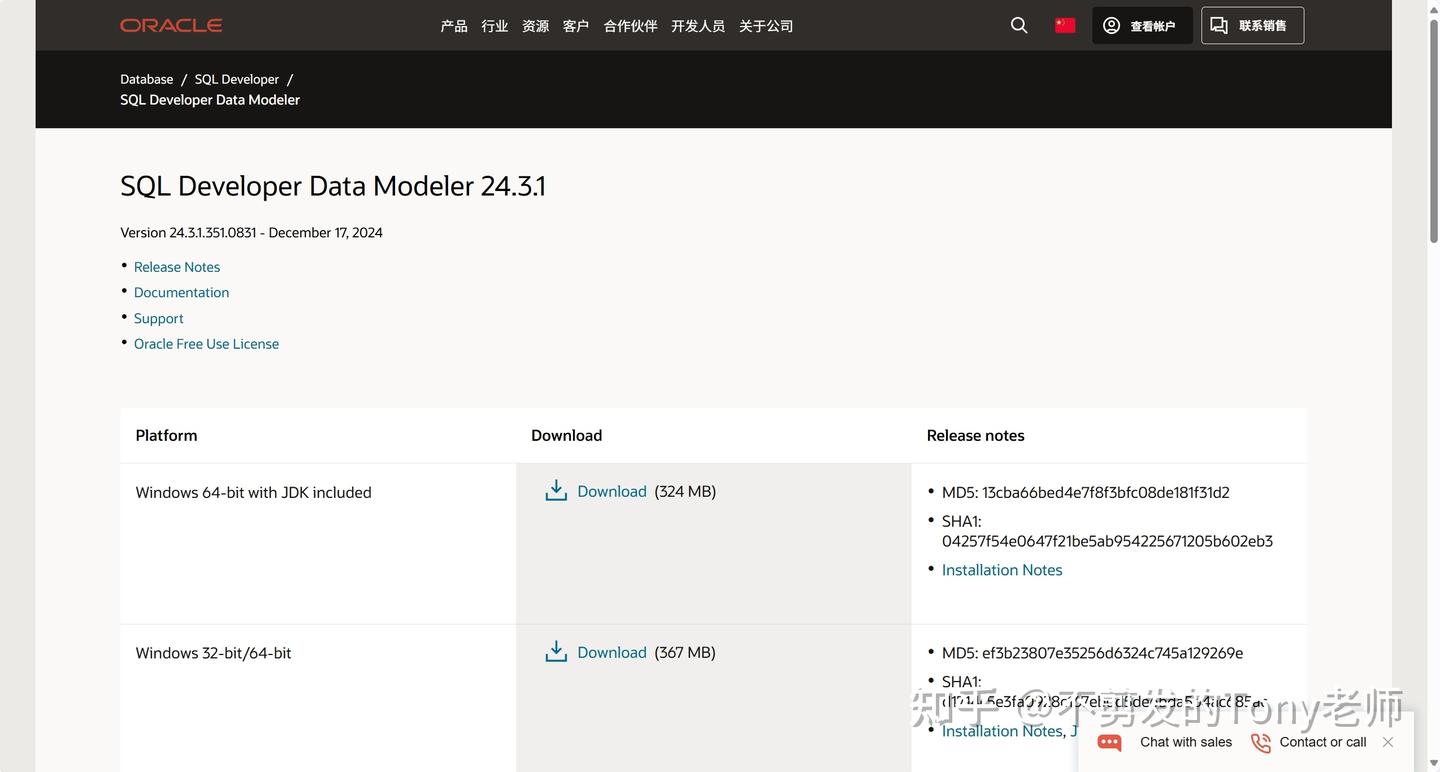
Task: Open the Release Notes link
Action: (177, 267)
